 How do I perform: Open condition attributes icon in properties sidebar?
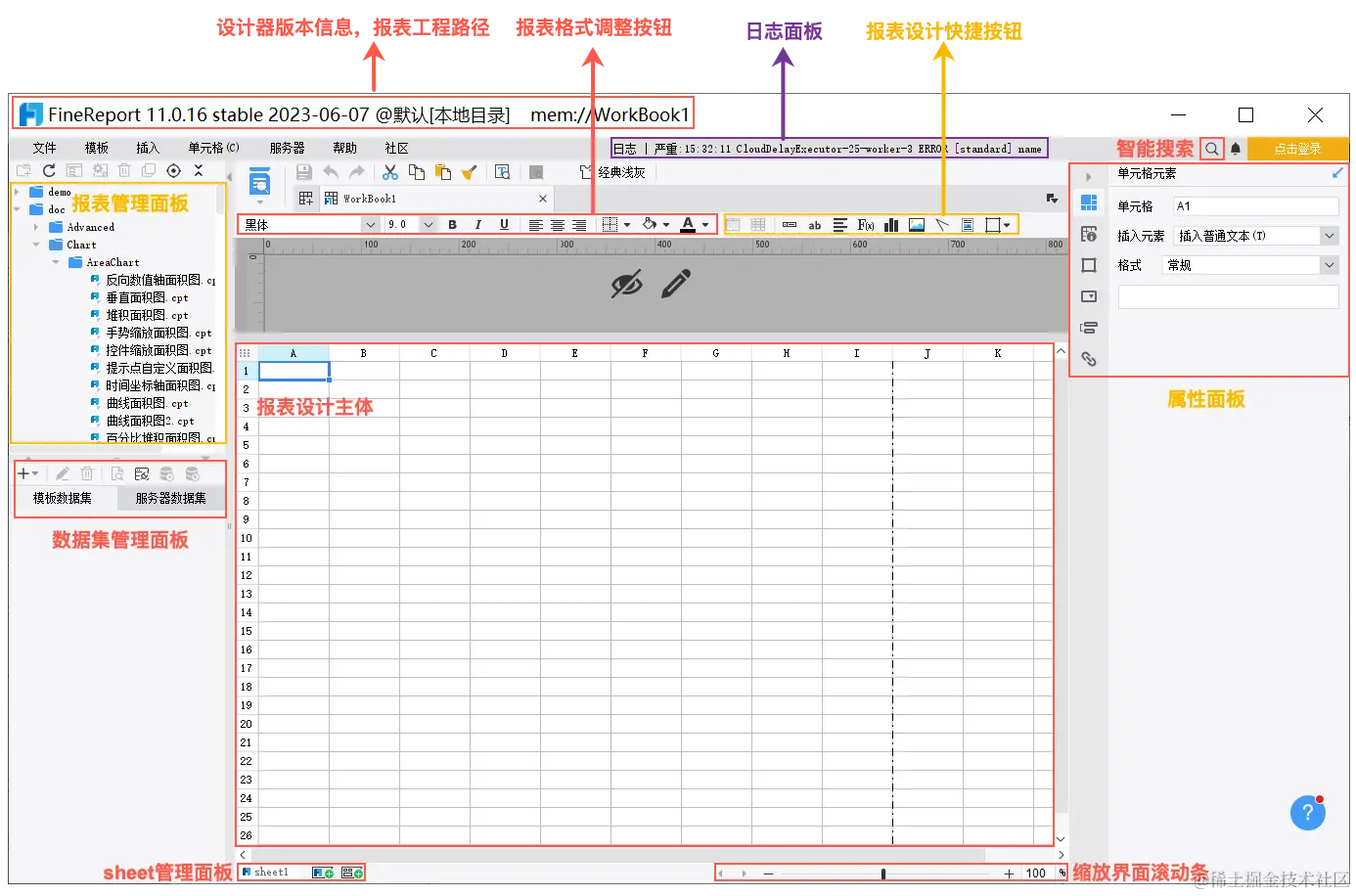tap(1089, 328)
